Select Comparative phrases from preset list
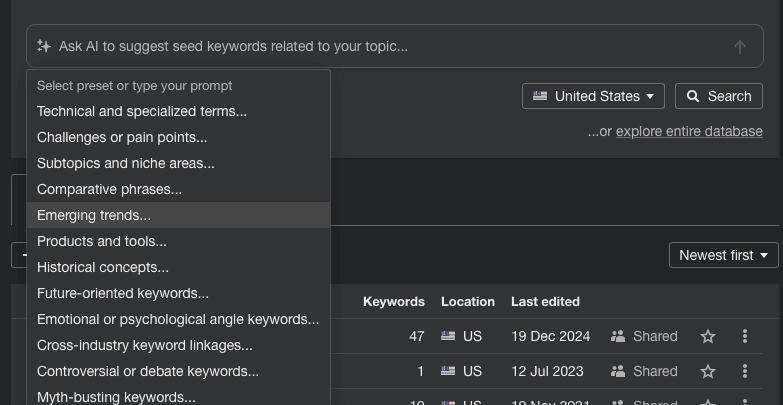The width and height of the screenshot is (783, 405). (109, 189)
